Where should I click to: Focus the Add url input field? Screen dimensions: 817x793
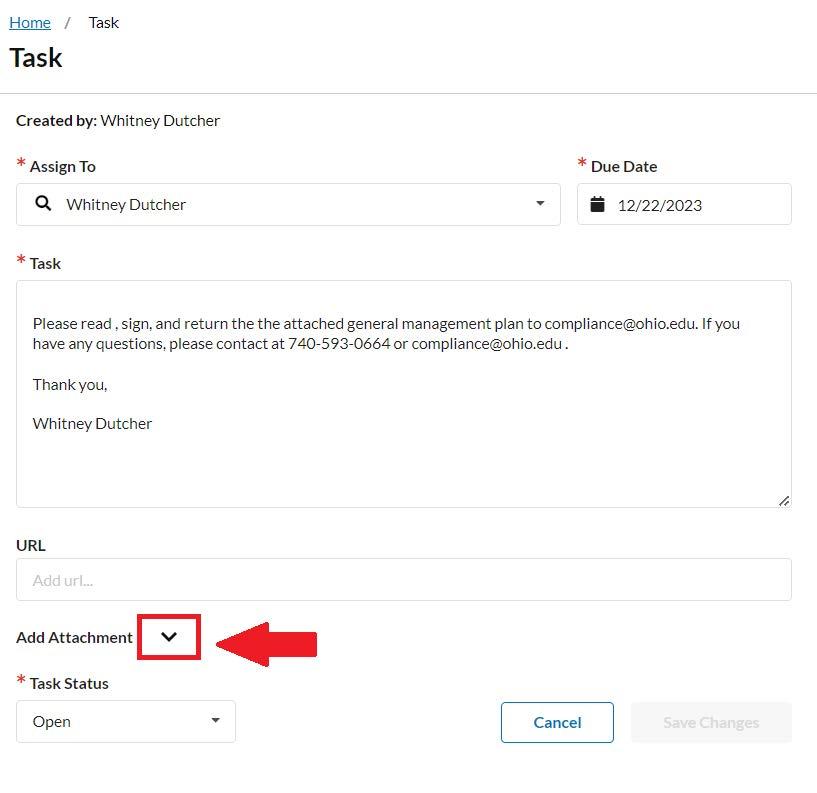click(x=404, y=579)
